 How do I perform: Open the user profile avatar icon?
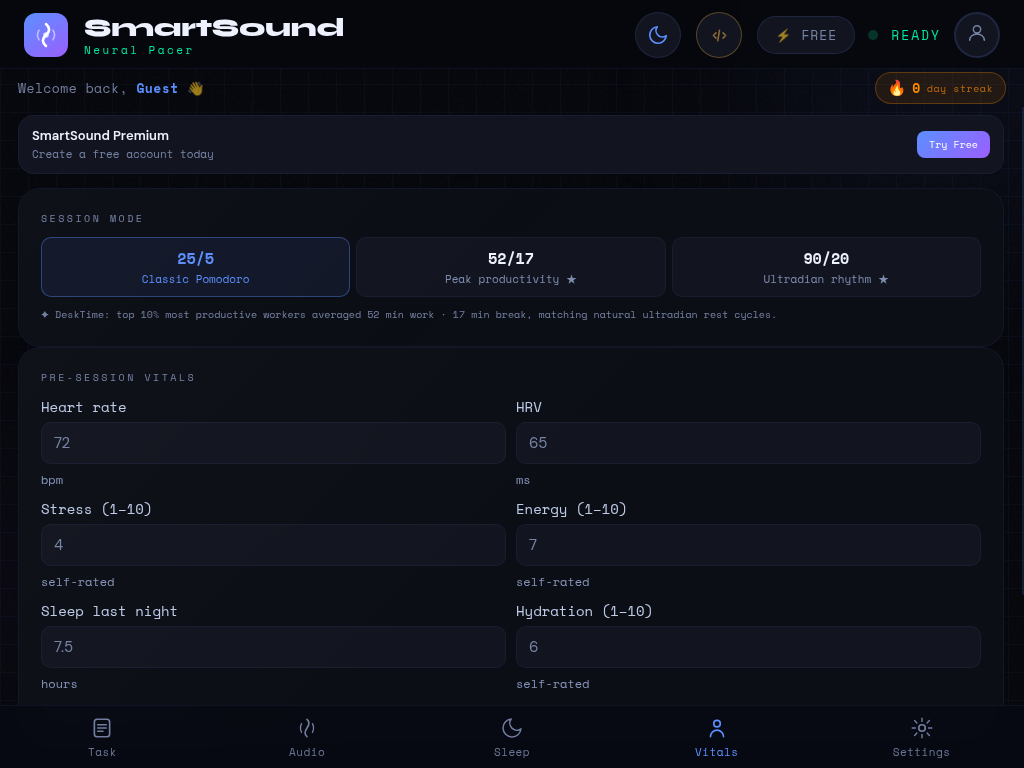(x=977, y=35)
